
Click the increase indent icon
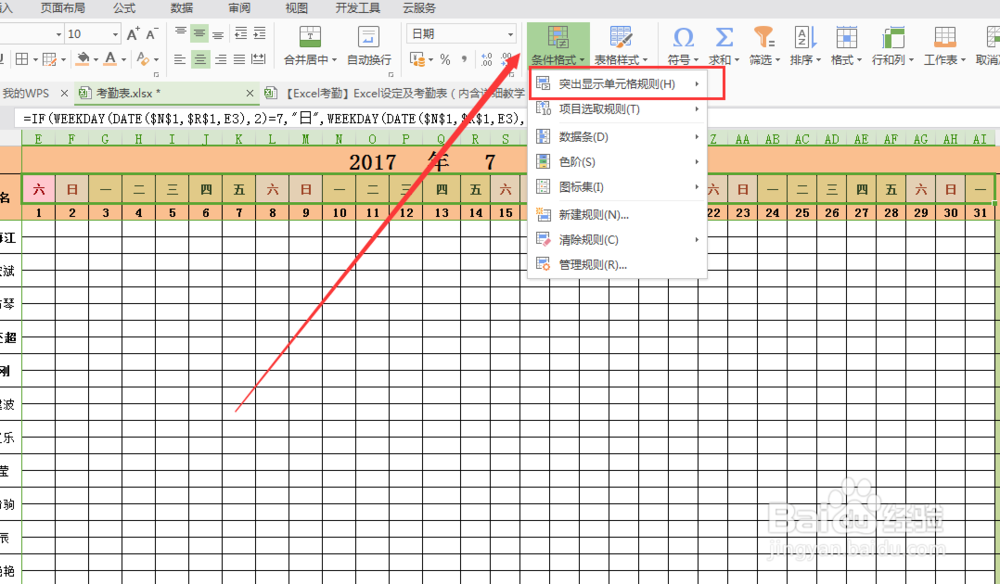(x=260, y=33)
